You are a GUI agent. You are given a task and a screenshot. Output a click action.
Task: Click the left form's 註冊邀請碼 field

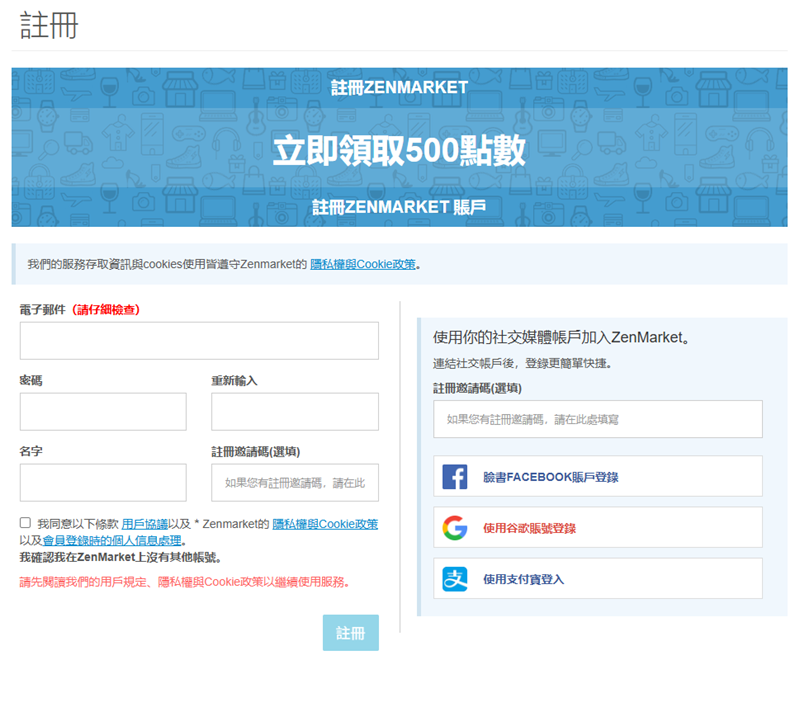point(295,482)
